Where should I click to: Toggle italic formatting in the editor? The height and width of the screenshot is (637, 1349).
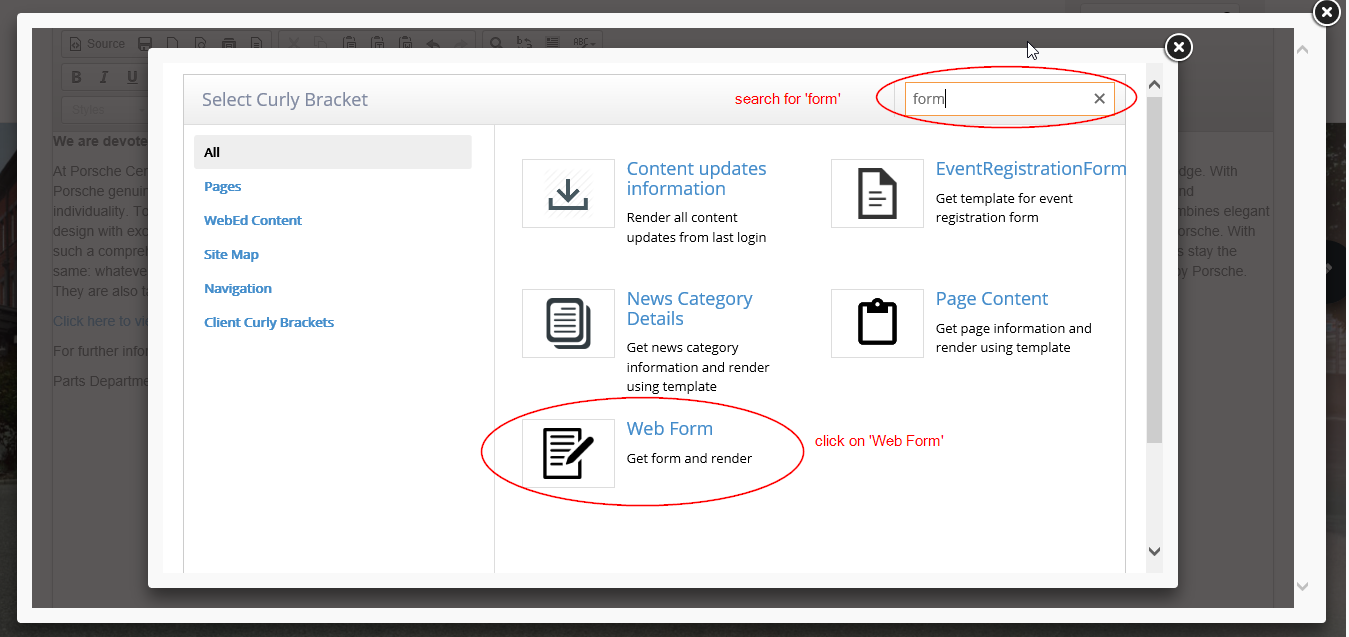click(x=103, y=76)
